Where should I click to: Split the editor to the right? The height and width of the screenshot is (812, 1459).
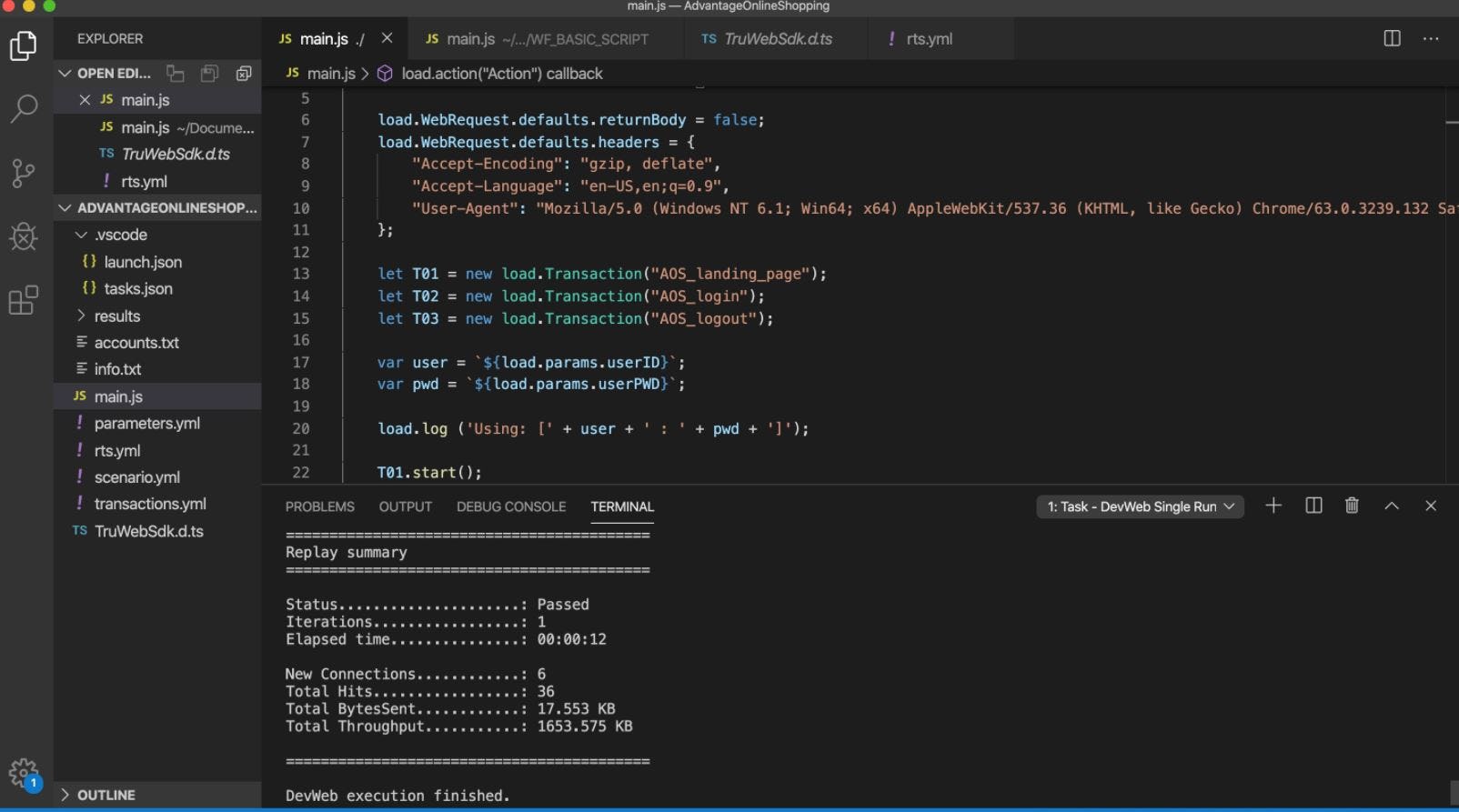point(1392,38)
